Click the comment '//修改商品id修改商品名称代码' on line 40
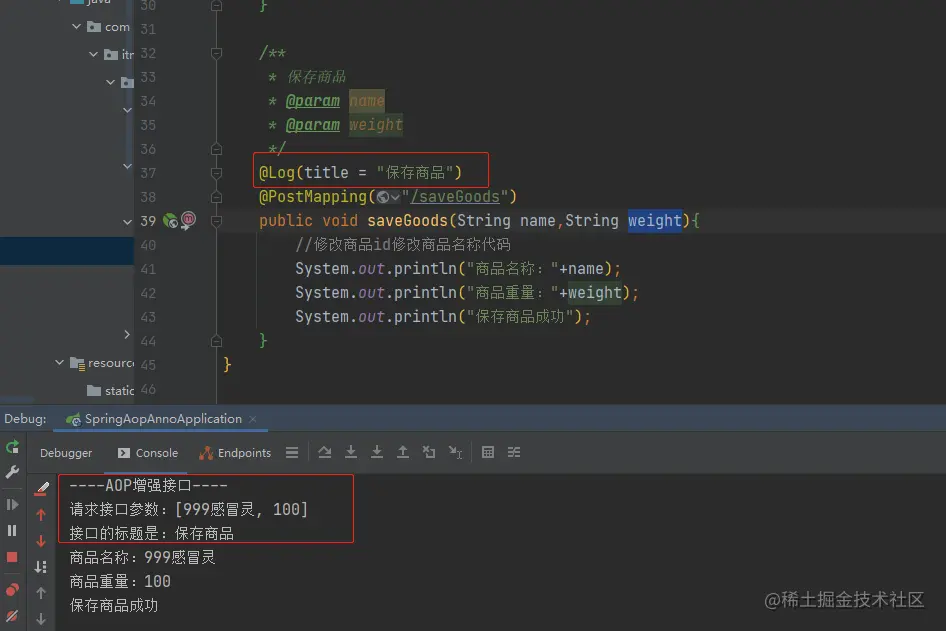Viewport: 946px width, 631px height. (402, 245)
